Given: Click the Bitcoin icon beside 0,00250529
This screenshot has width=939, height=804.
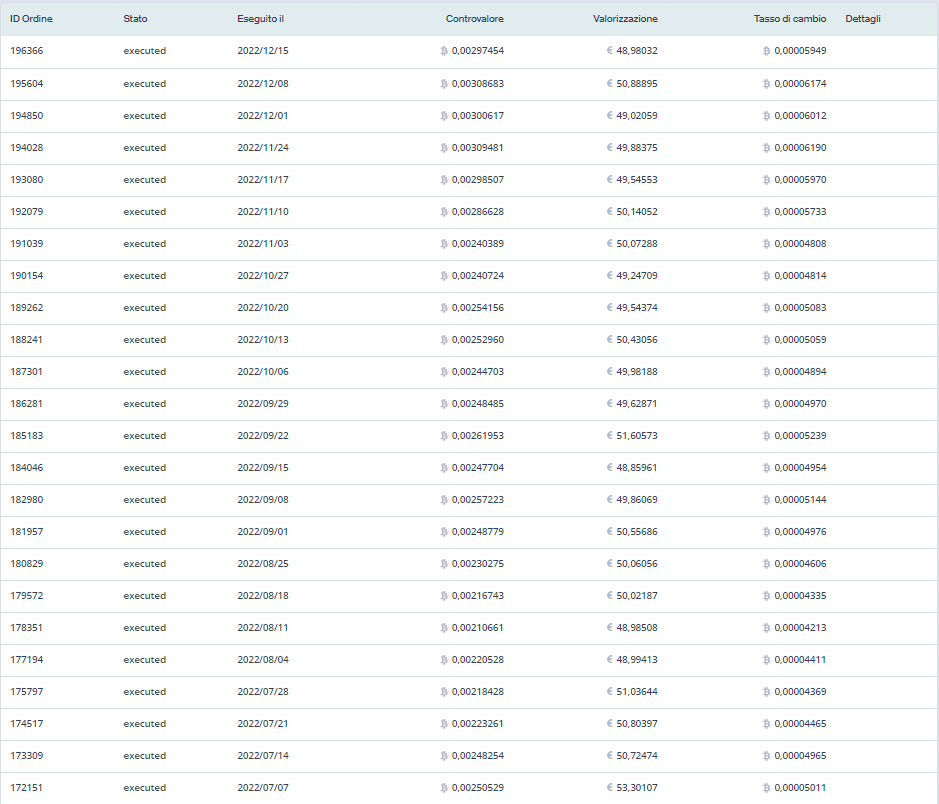Looking at the screenshot, I should [444, 788].
